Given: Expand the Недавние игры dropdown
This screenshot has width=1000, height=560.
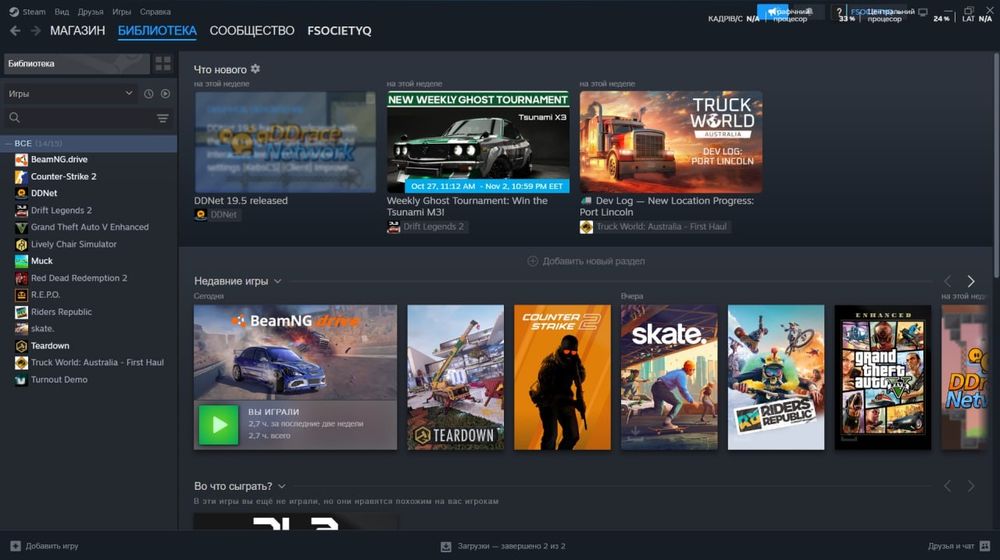Looking at the screenshot, I should click(277, 281).
